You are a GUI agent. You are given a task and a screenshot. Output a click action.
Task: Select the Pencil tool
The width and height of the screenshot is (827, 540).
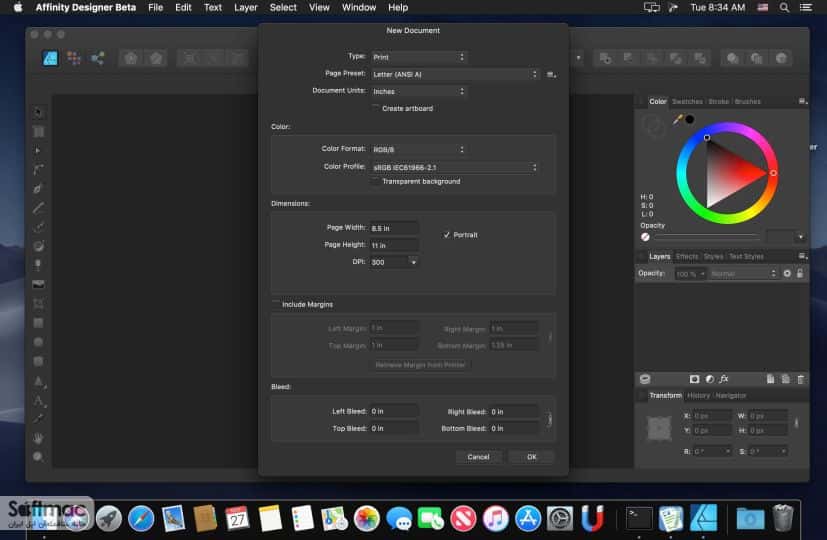pyautogui.click(x=38, y=207)
